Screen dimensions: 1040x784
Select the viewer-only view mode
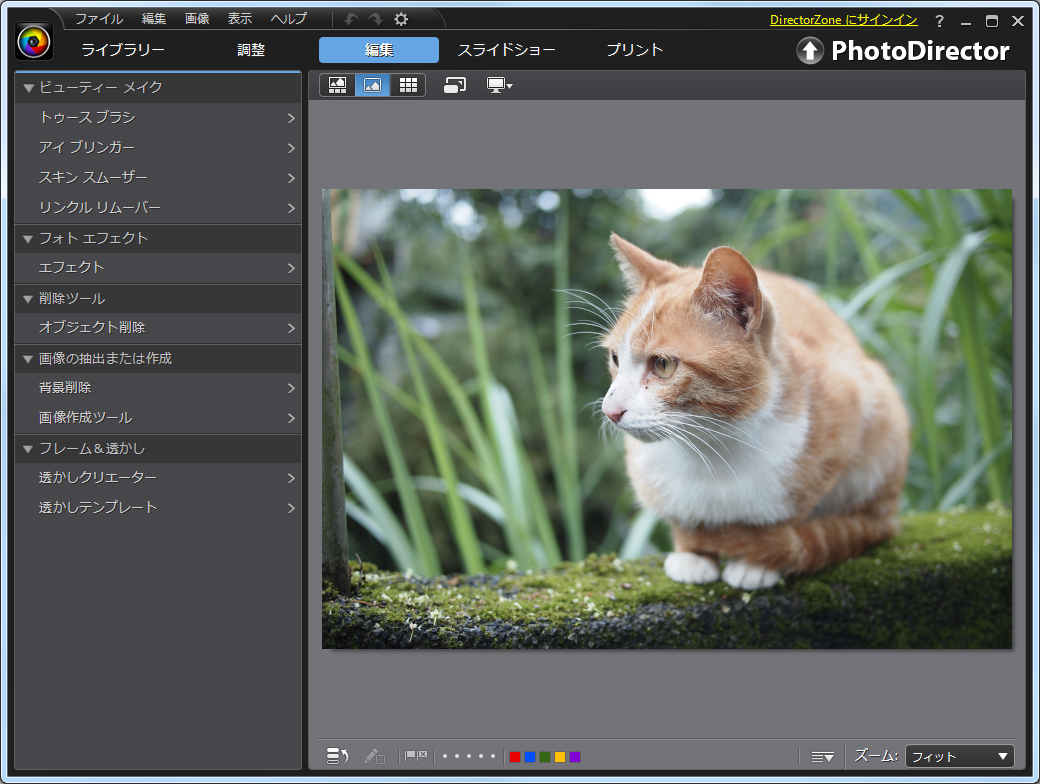372,85
